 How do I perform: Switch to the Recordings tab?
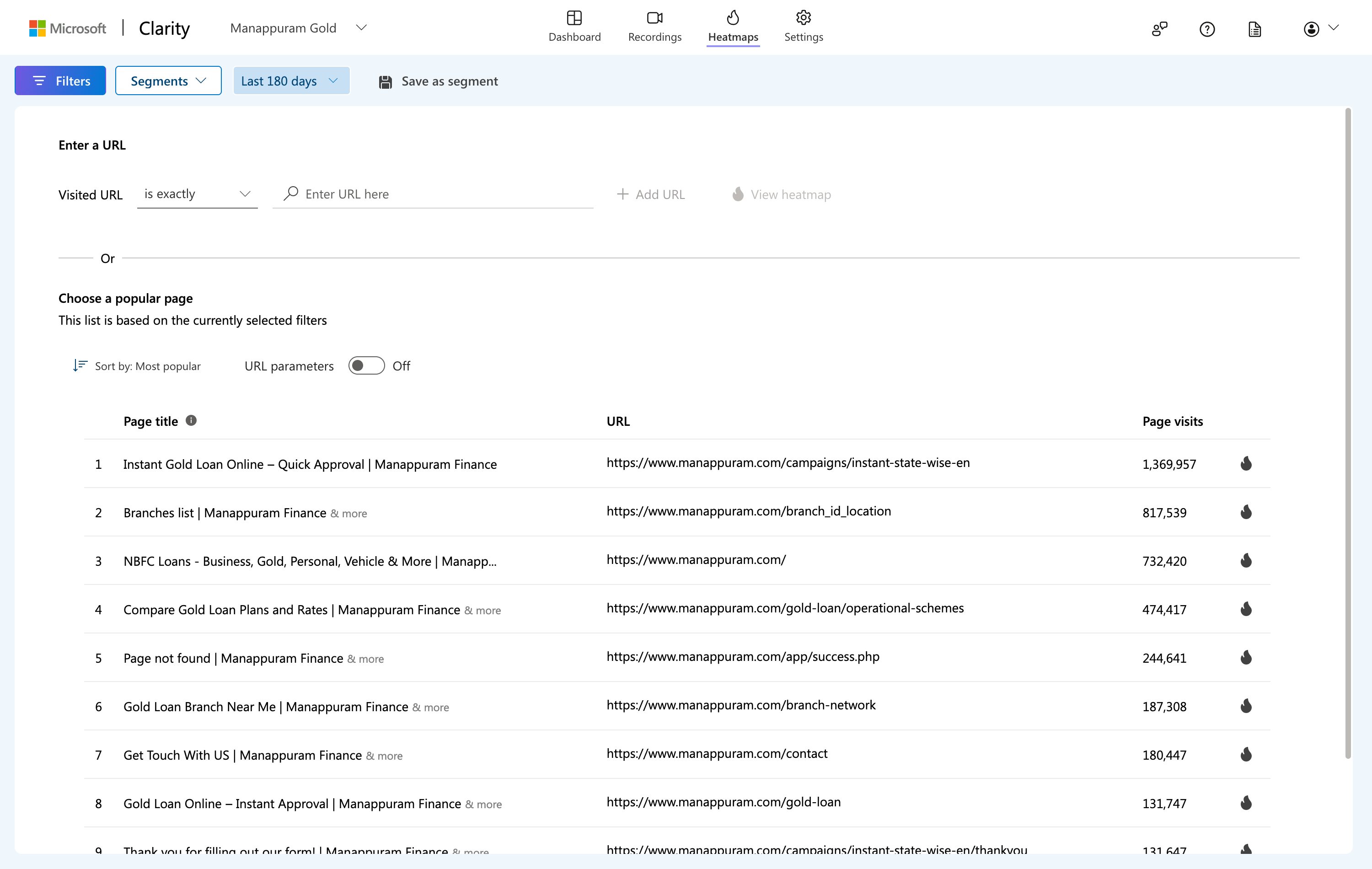click(654, 27)
